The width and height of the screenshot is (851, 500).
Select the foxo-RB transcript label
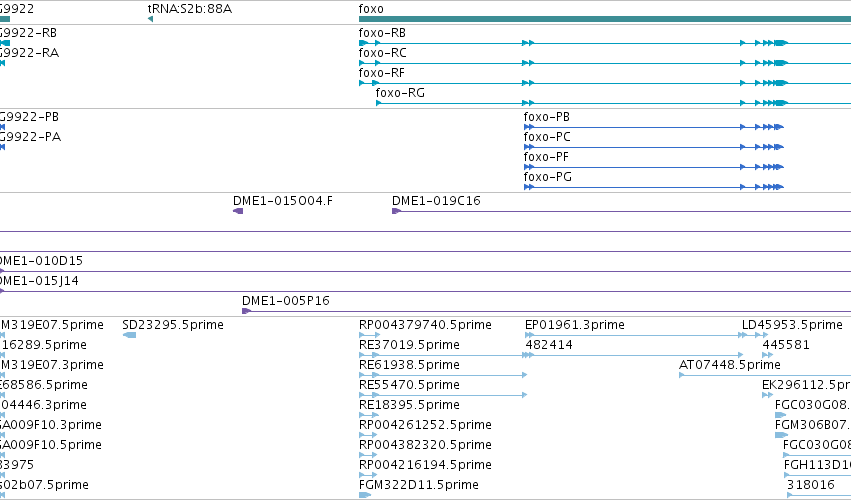(x=382, y=33)
